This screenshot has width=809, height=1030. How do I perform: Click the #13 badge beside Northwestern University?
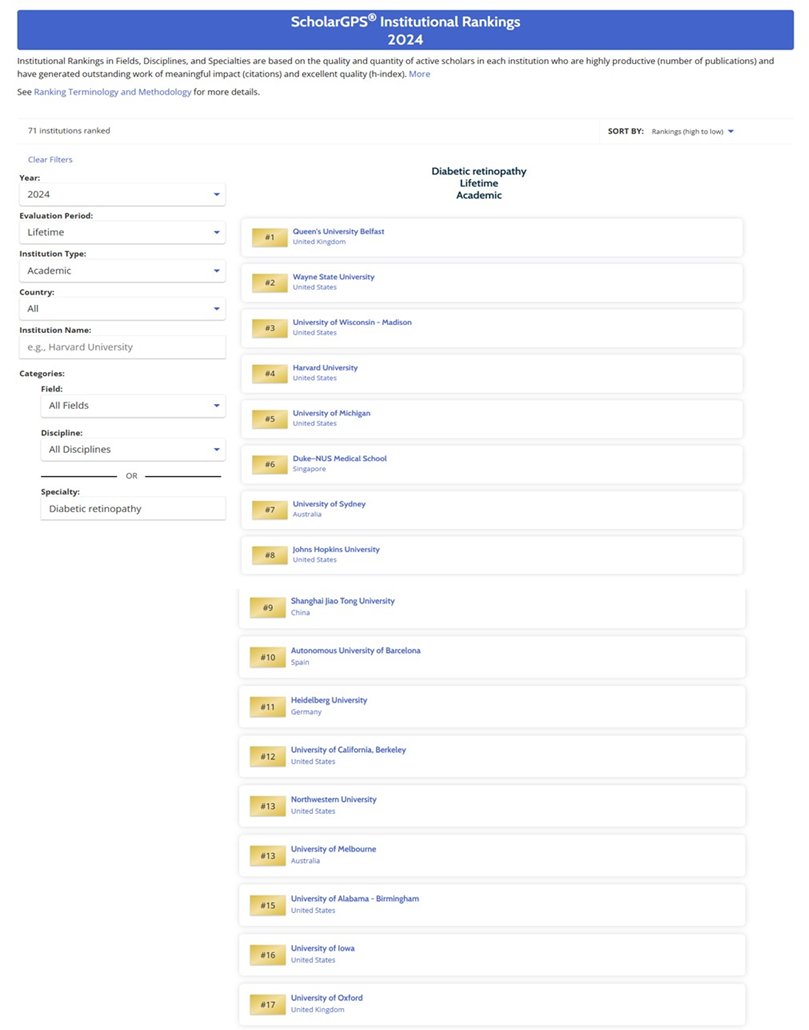click(x=268, y=806)
